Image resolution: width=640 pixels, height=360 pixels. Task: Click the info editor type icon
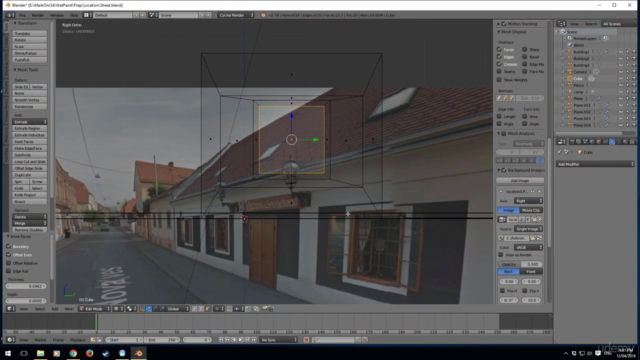point(10,15)
